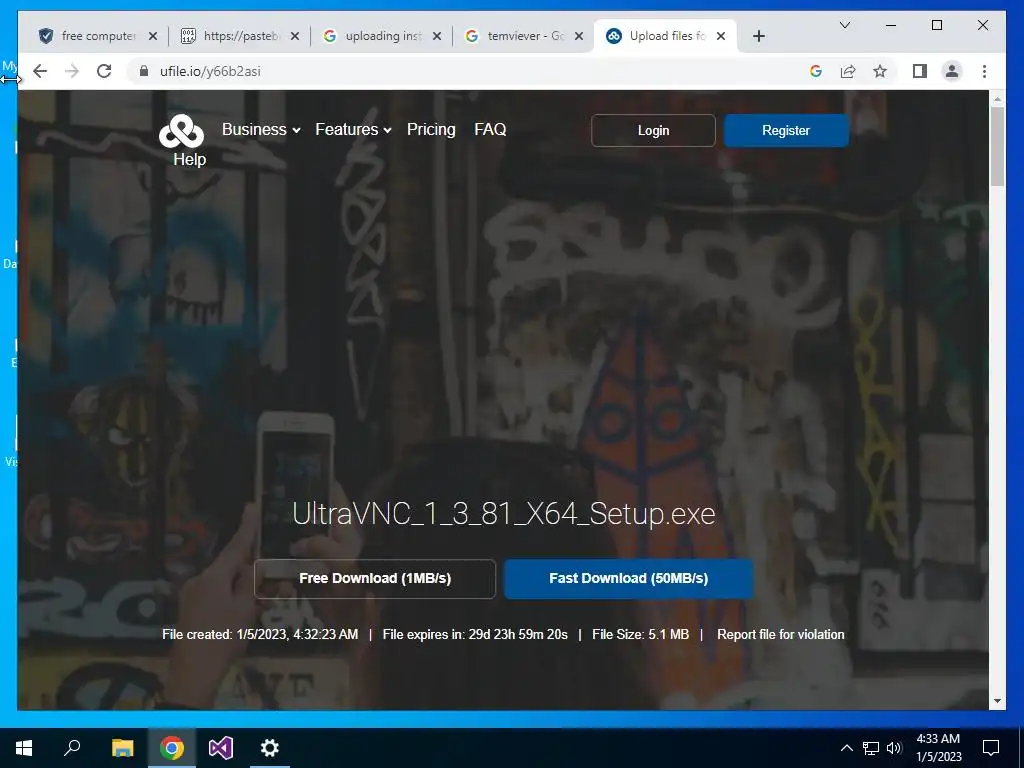Click the Chrome taskbar icon
This screenshot has width=1024, height=768.
click(x=171, y=748)
